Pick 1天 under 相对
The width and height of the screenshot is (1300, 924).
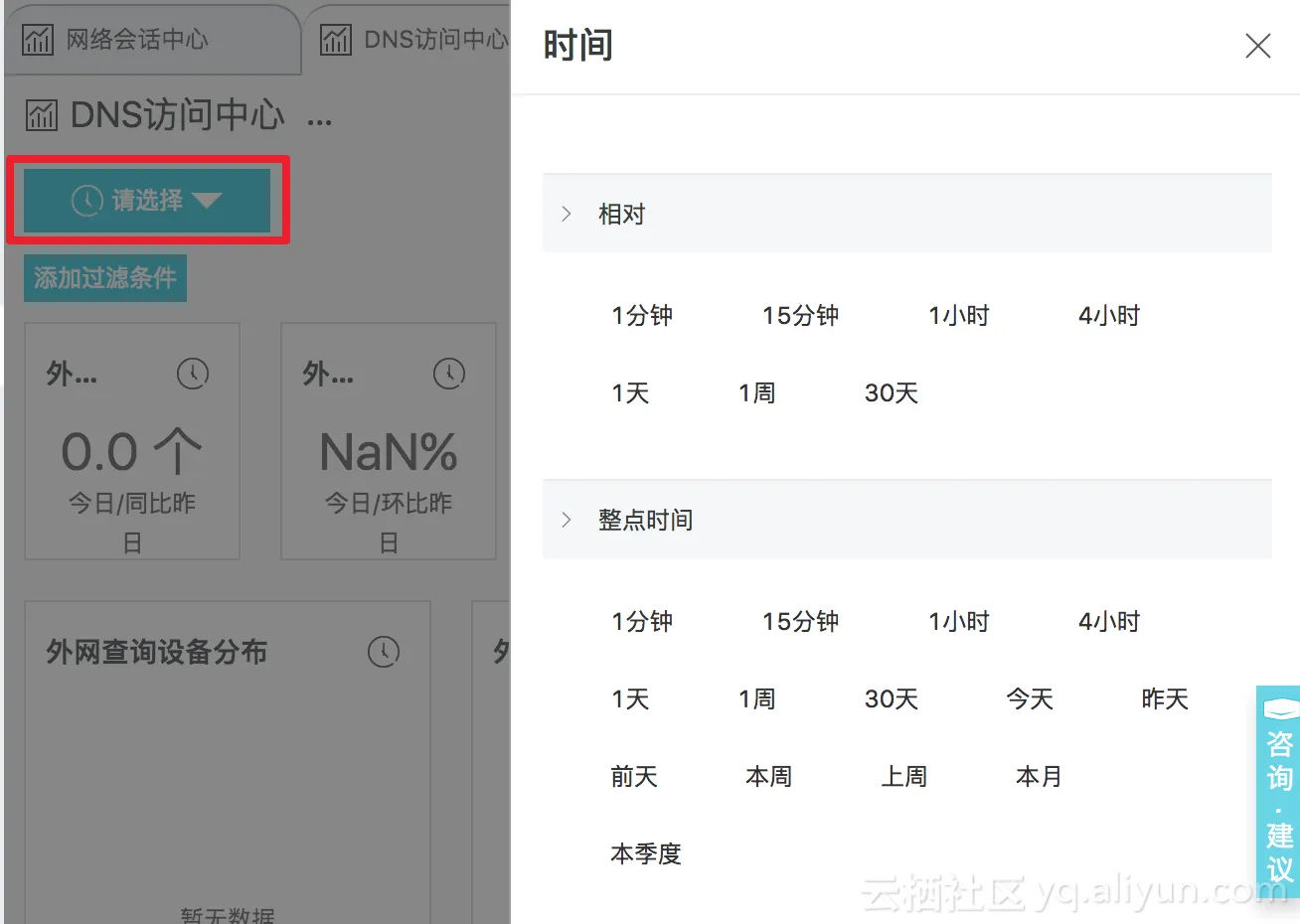pyautogui.click(x=630, y=393)
